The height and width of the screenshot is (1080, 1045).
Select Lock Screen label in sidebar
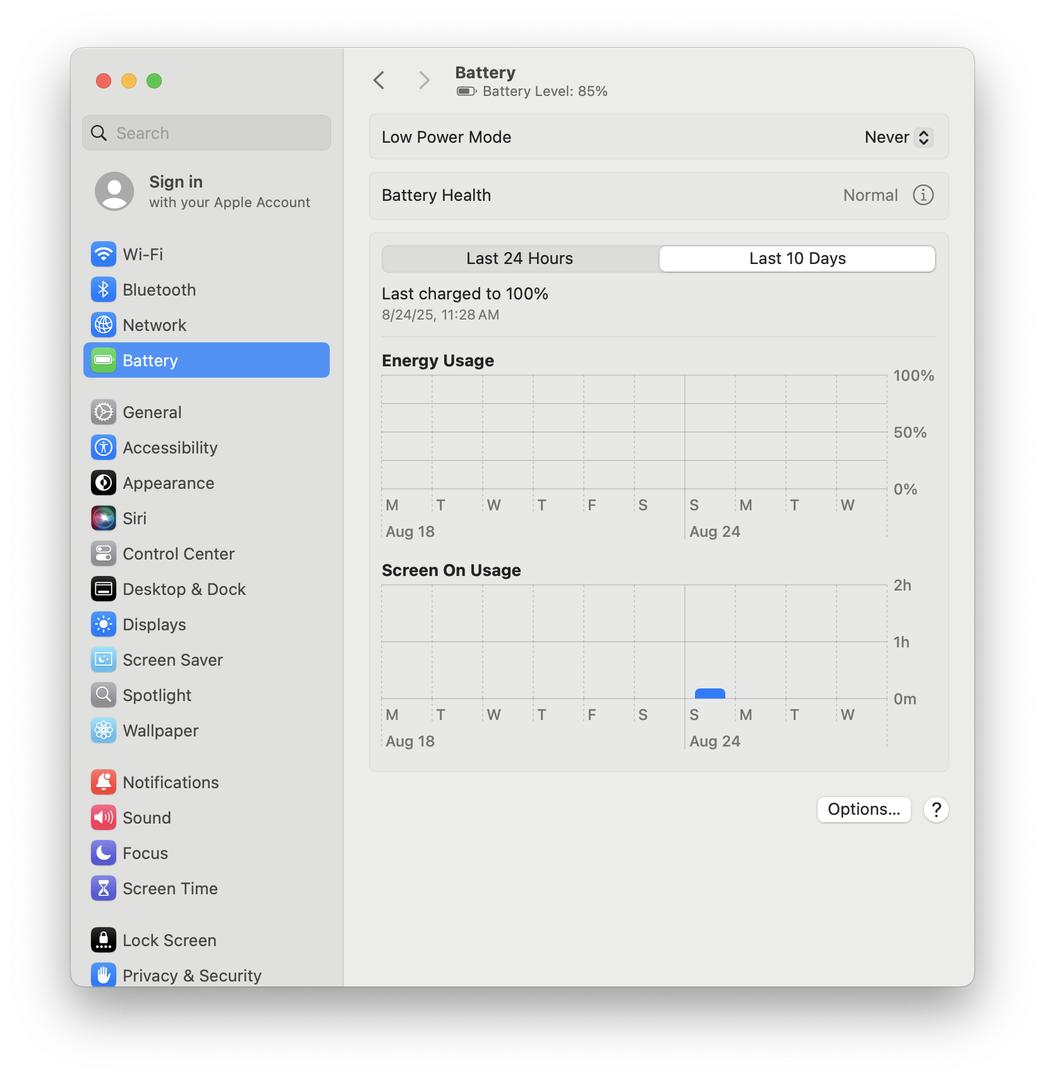click(x=169, y=940)
